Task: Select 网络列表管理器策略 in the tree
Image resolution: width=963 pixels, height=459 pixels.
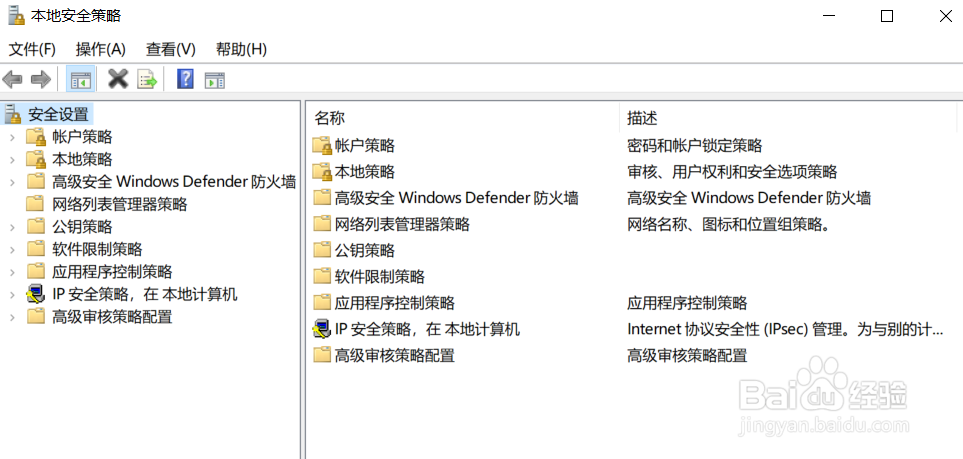Action: (x=120, y=204)
